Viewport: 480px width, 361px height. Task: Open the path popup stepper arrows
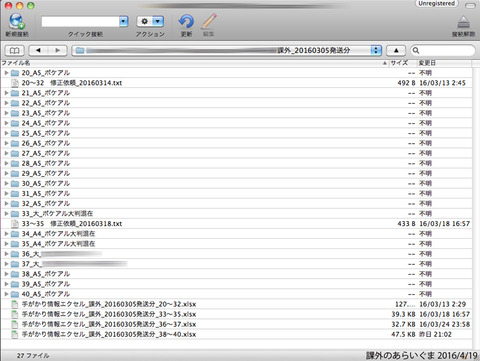coord(376,50)
